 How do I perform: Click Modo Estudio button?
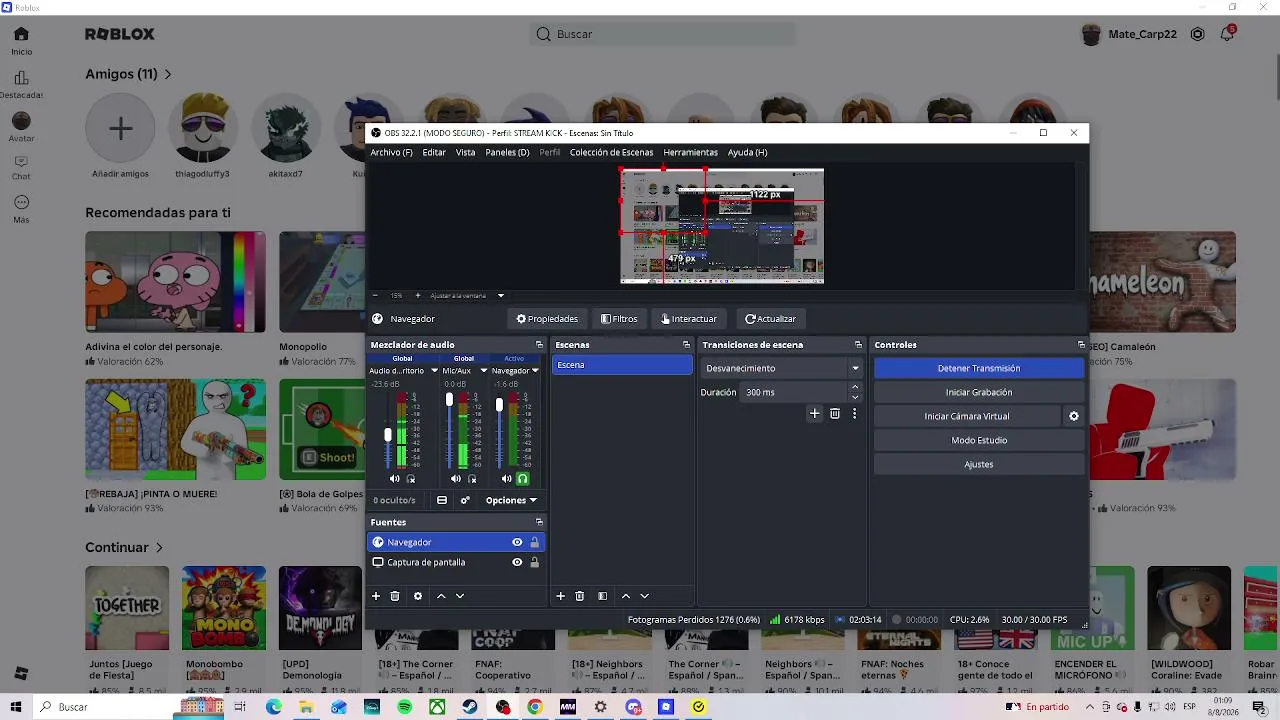tap(978, 440)
